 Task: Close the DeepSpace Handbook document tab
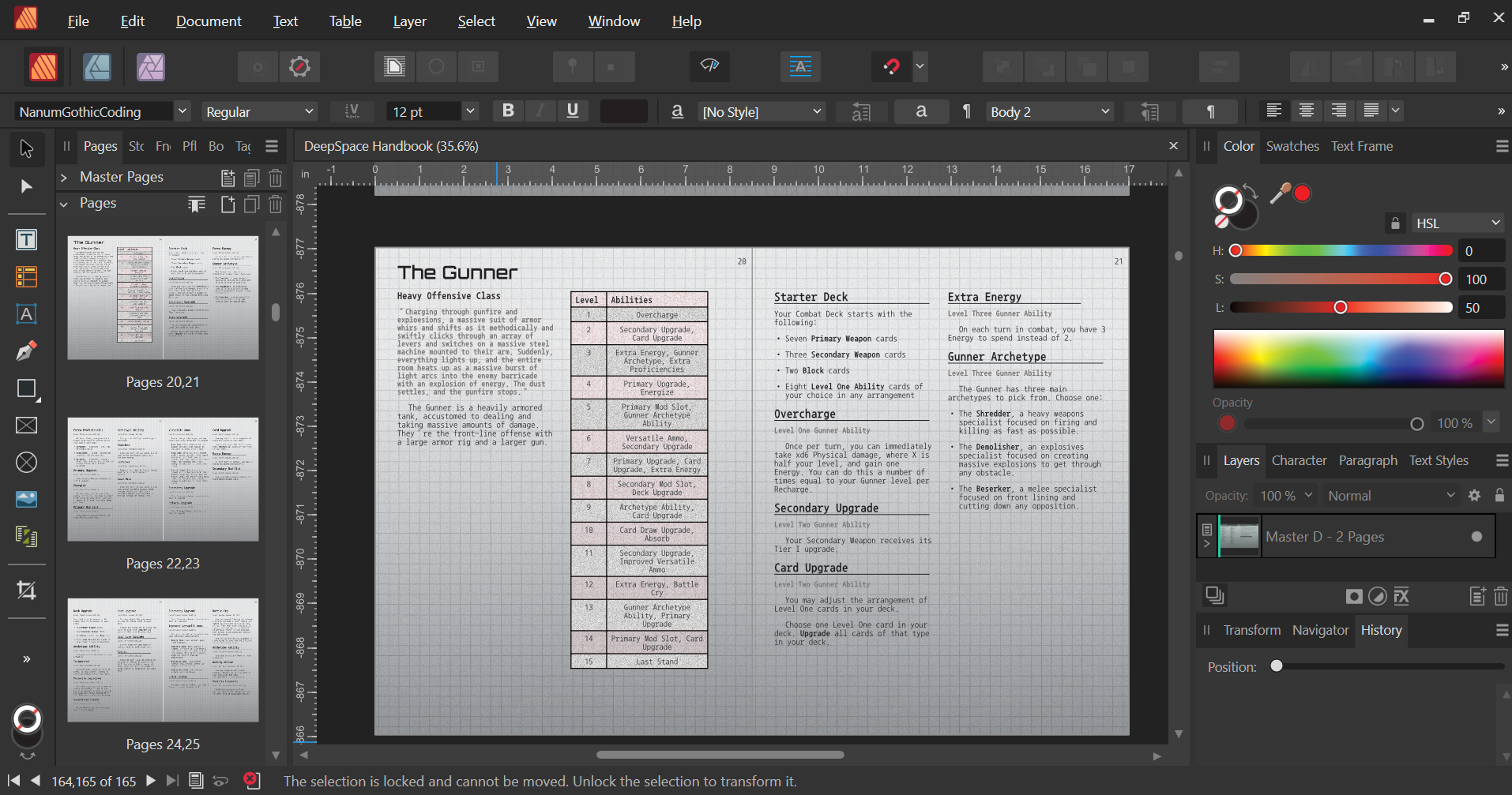click(1173, 146)
